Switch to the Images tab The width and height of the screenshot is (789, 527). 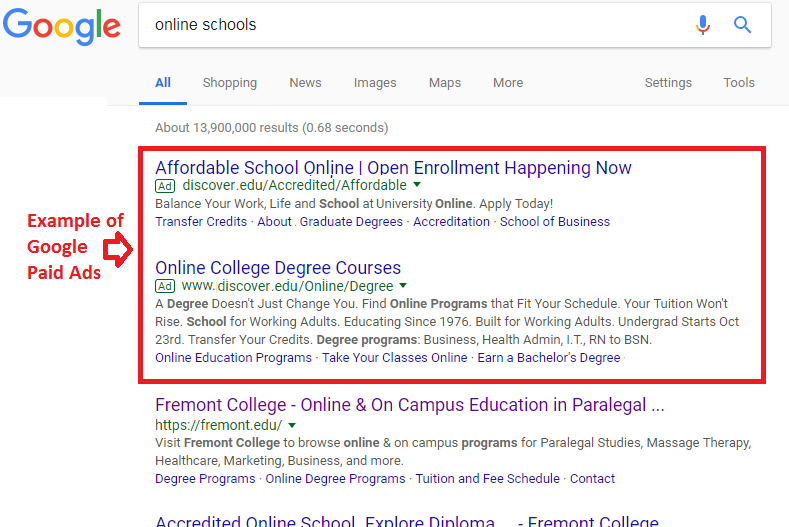[x=375, y=83]
